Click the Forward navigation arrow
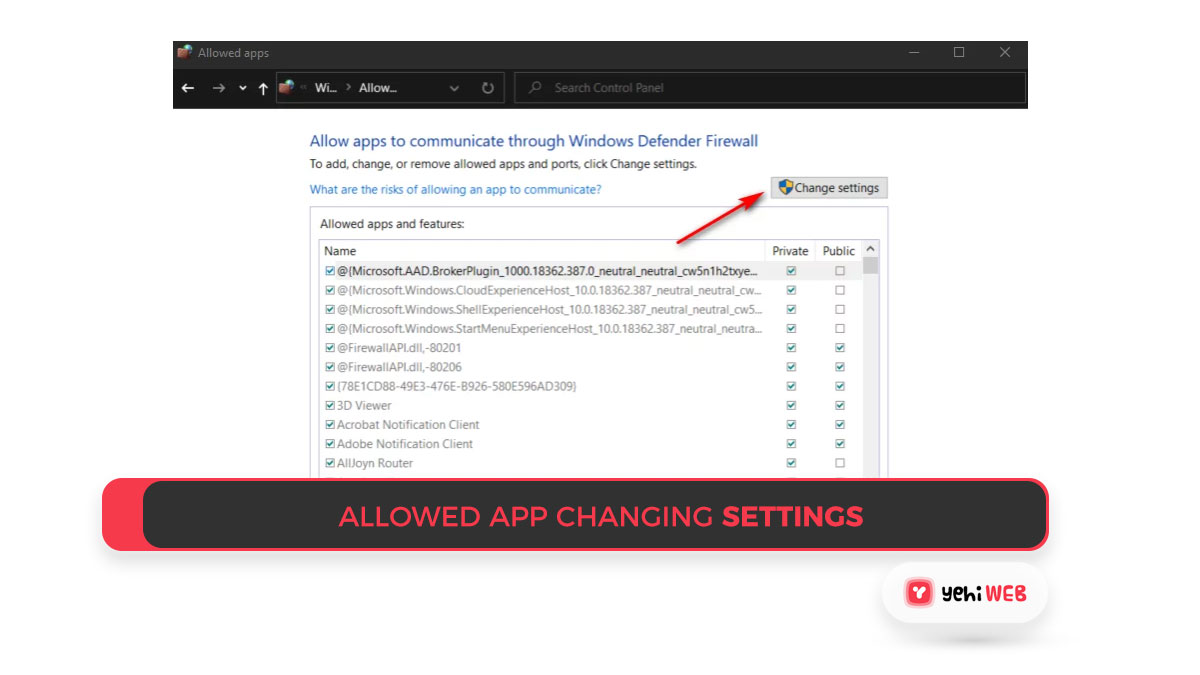 click(x=218, y=88)
